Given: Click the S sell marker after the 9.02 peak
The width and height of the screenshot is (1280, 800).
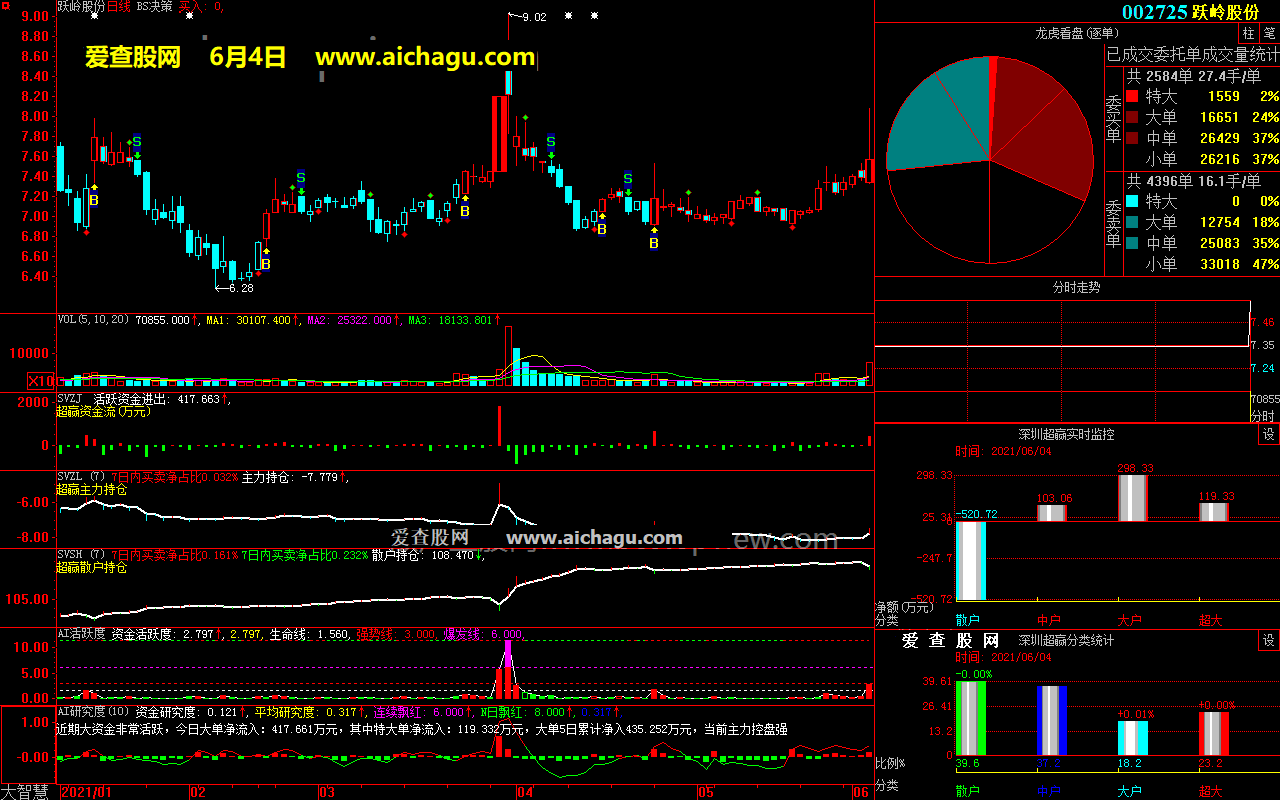Looking at the screenshot, I should (x=550, y=142).
